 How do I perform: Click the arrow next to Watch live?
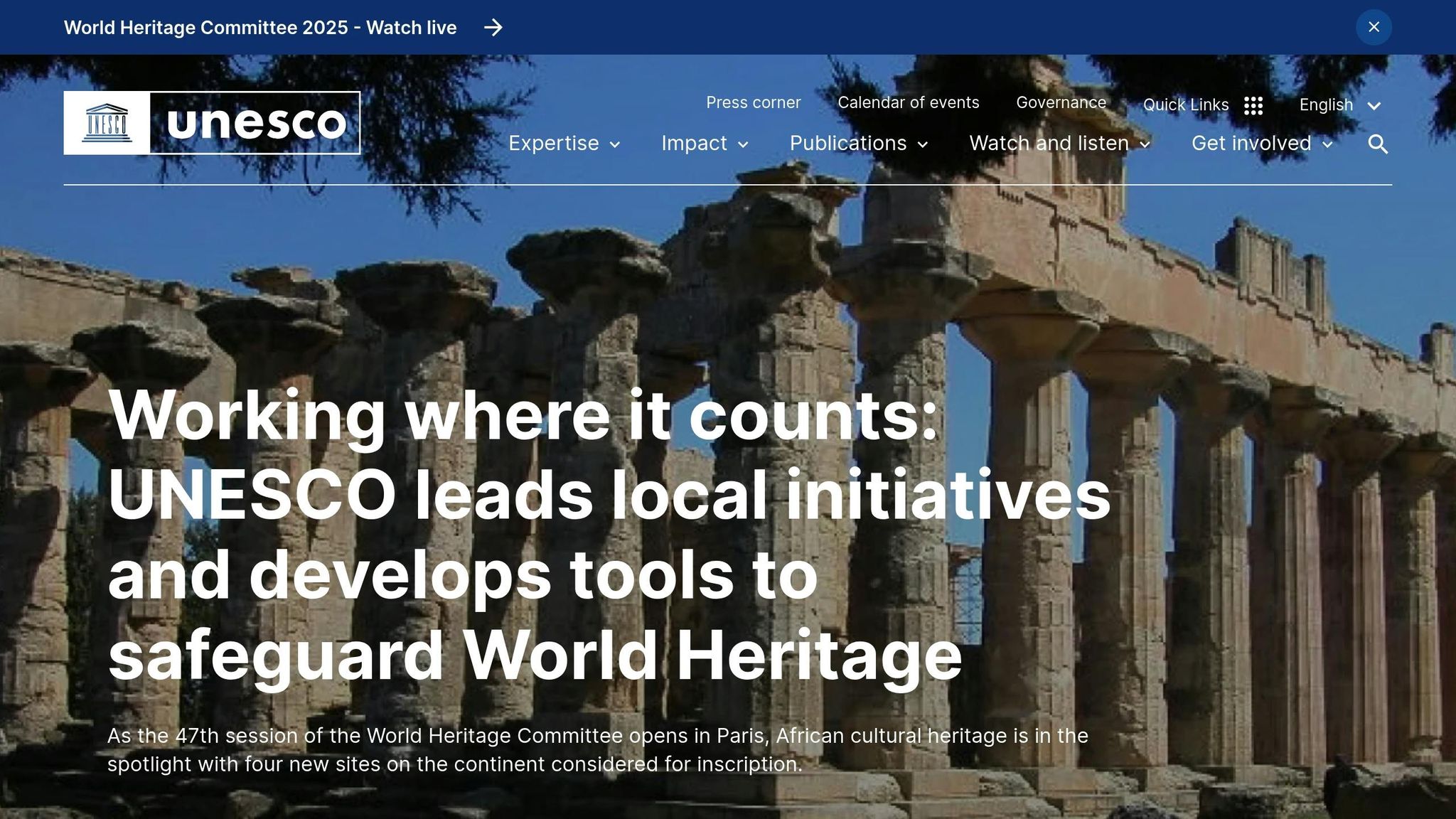(493, 28)
